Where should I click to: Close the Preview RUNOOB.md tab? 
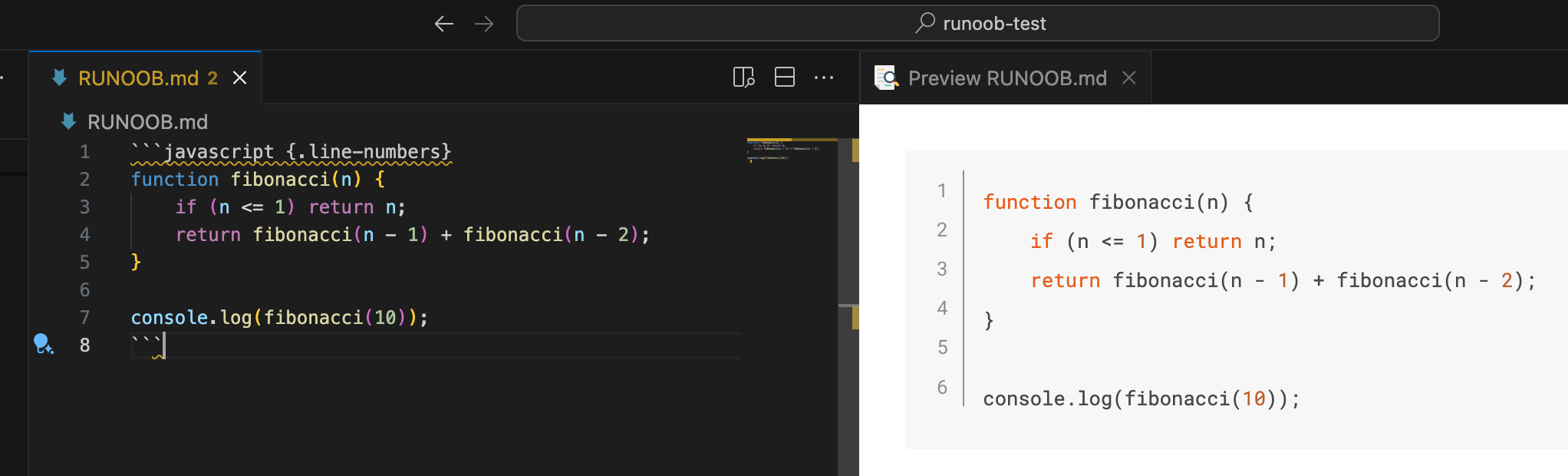click(x=1128, y=78)
